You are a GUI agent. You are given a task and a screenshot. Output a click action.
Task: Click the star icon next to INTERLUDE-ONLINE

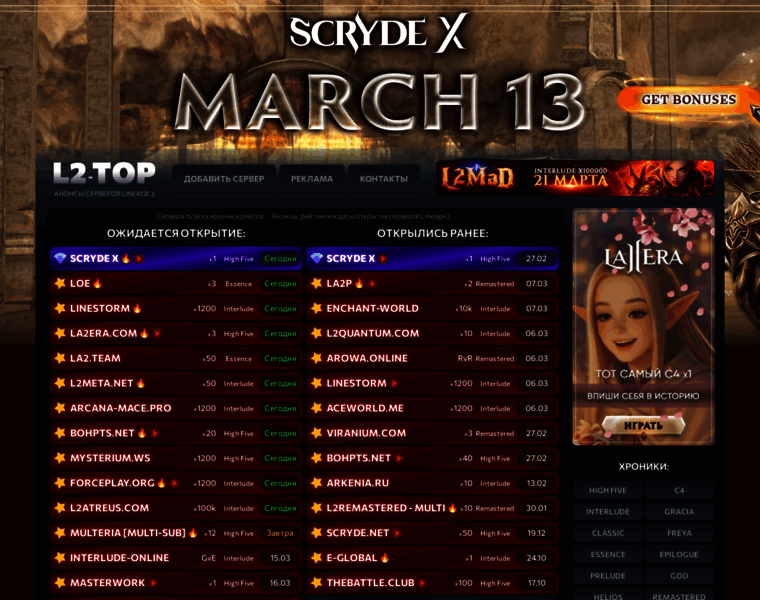(60, 558)
